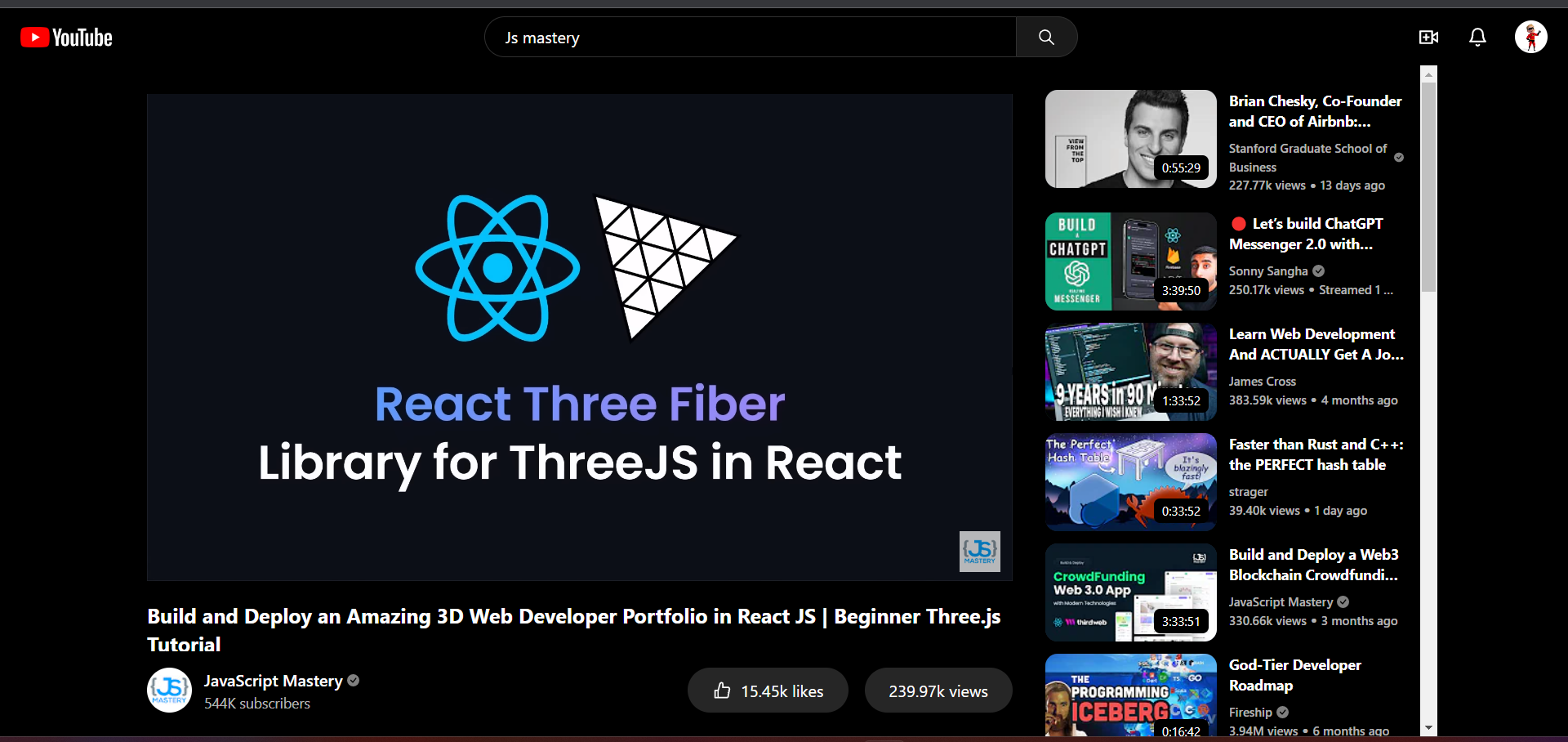Viewport: 1568px width, 742px height.
Task: Click the 3:33:51 duration badge
Action: pyautogui.click(x=1181, y=621)
